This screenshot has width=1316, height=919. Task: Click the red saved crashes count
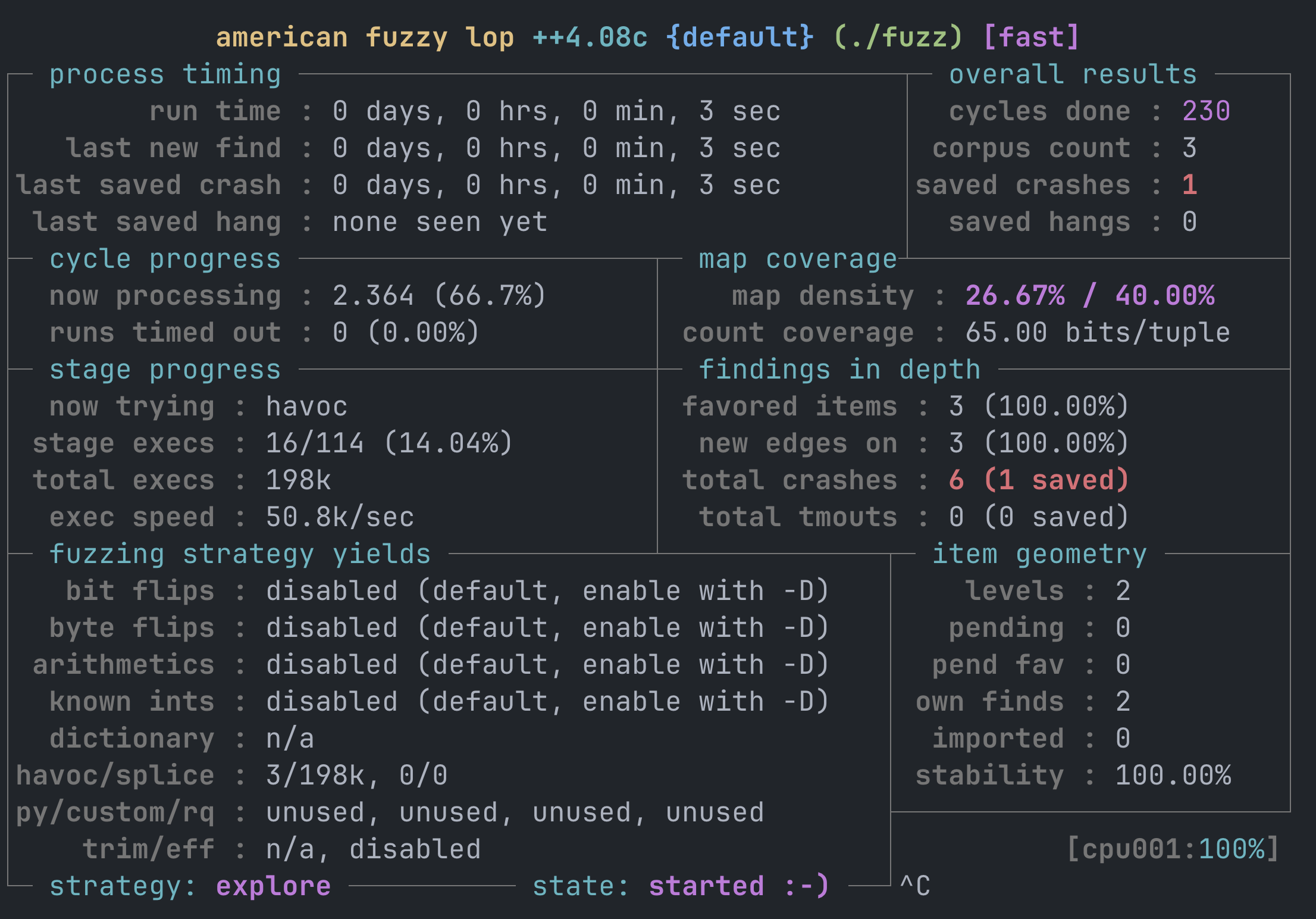coord(1189,186)
